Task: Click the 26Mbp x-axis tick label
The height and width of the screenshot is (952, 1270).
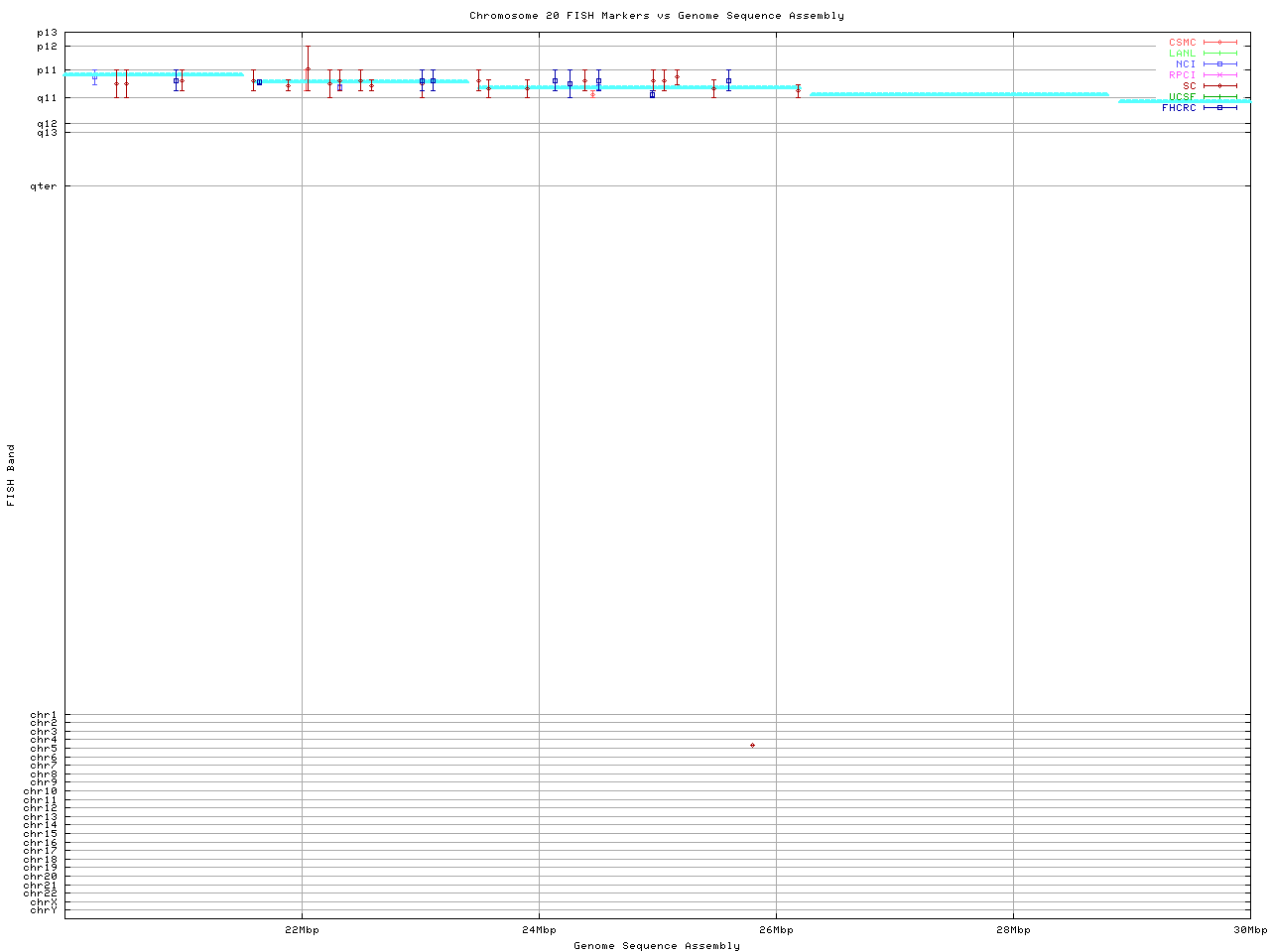Action: (776, 930)
